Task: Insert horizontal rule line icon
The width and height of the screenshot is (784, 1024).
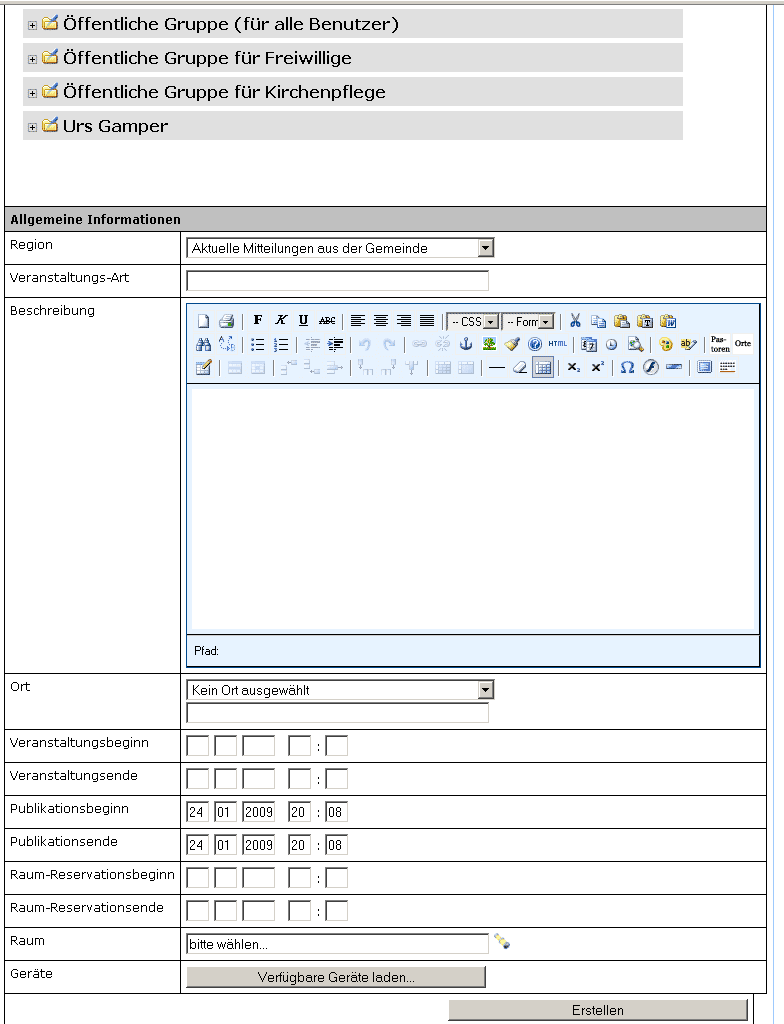Action: (496, 367)
